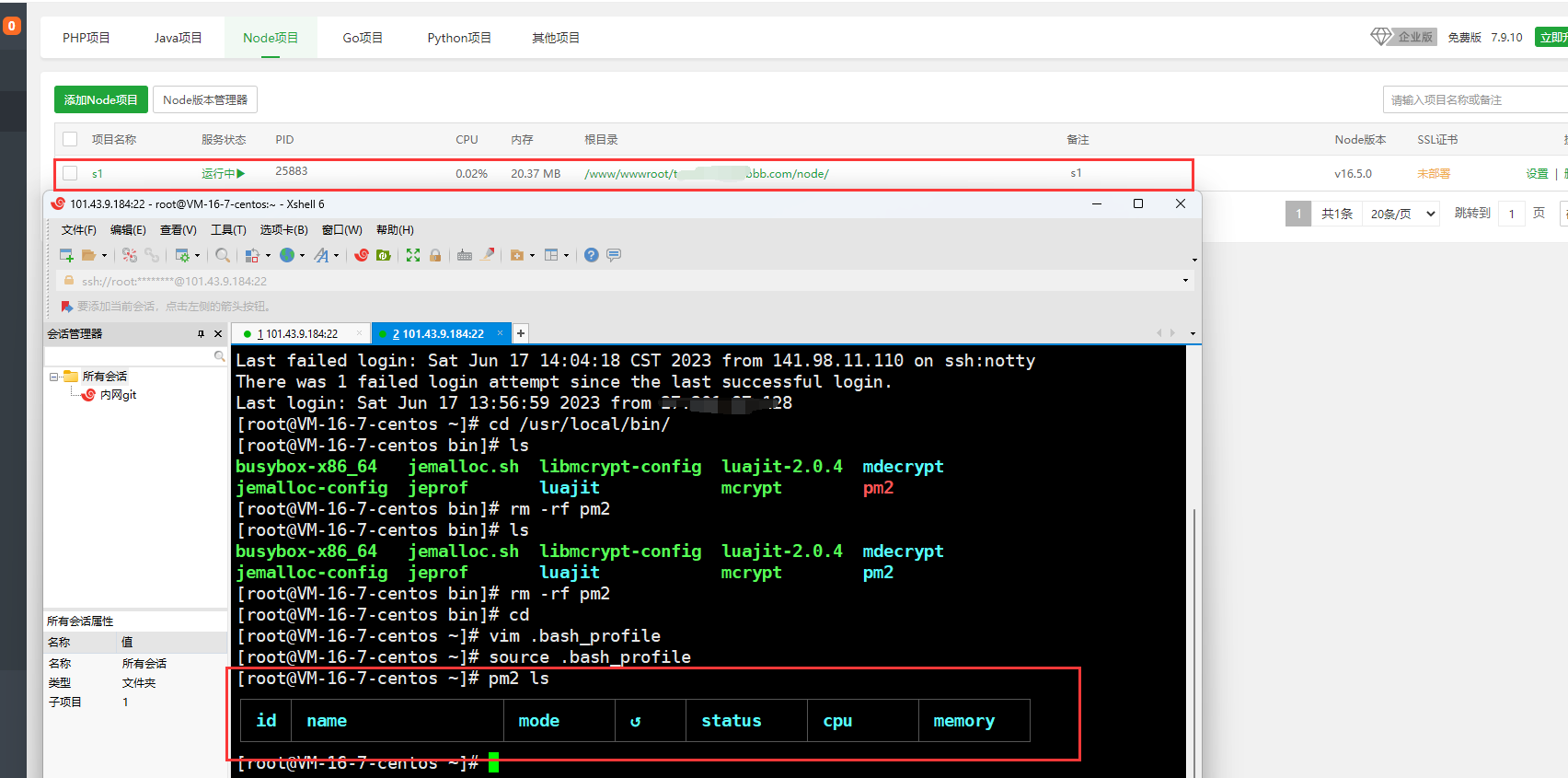Viewport: 1568px width, 778px height.
Task: Click the grayed Reconnect chain icon
Action: point(152,255)
